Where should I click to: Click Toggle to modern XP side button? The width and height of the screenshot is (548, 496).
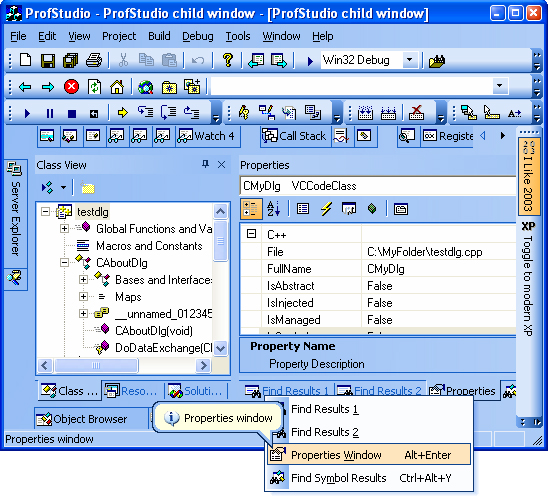tap(528, 278)
